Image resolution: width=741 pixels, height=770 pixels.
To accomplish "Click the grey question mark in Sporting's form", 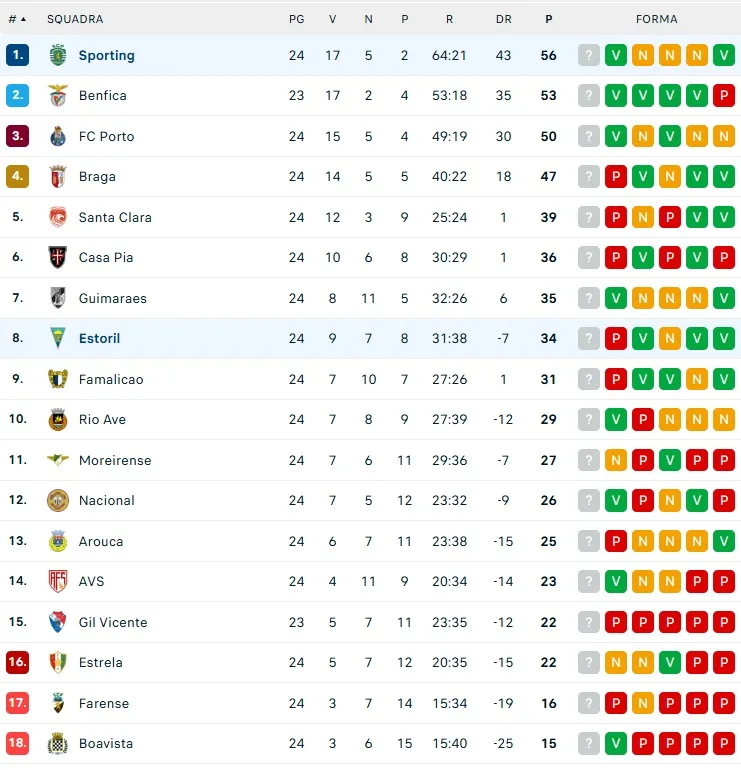I will click(x=589, y=55).
